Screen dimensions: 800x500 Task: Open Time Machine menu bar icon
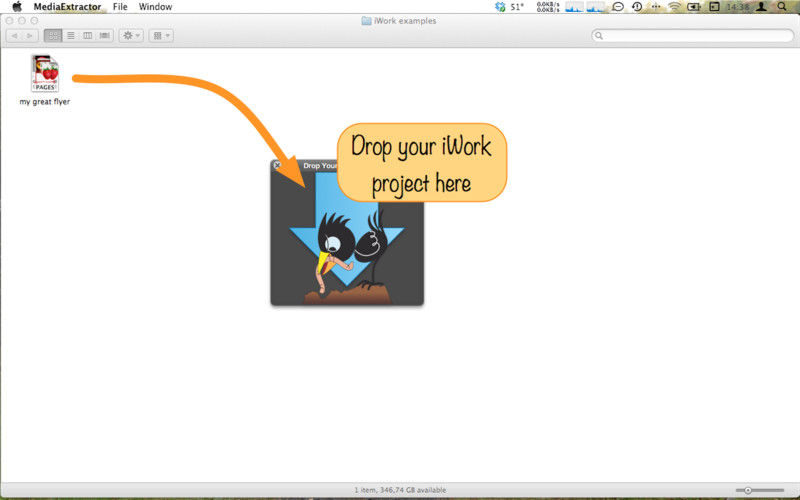(x=637, y=7)
